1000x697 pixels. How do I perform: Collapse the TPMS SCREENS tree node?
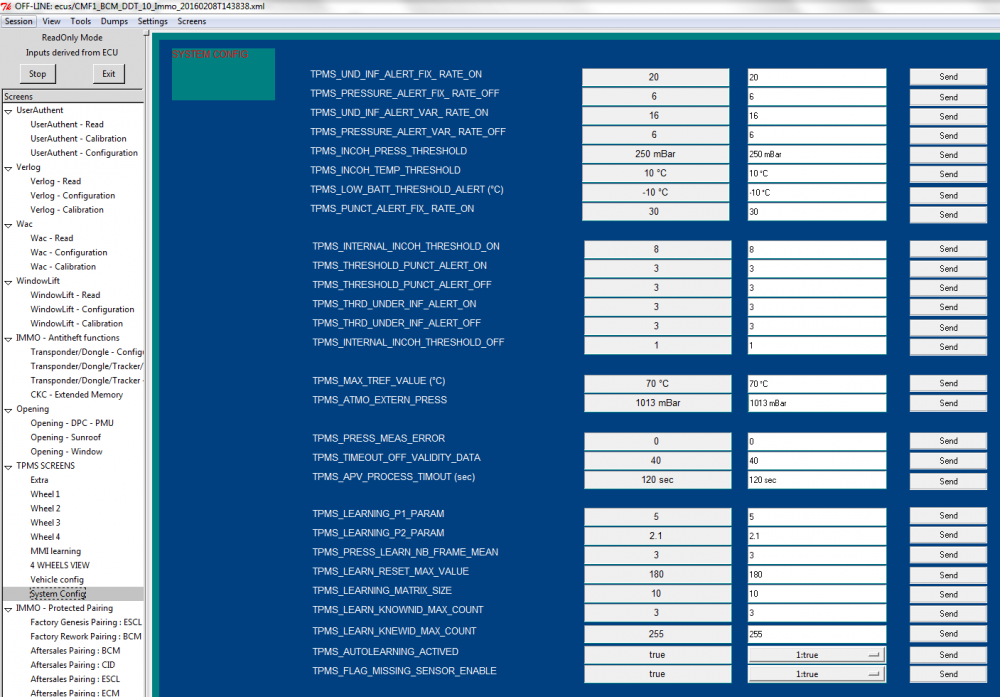tap(8, 466)
